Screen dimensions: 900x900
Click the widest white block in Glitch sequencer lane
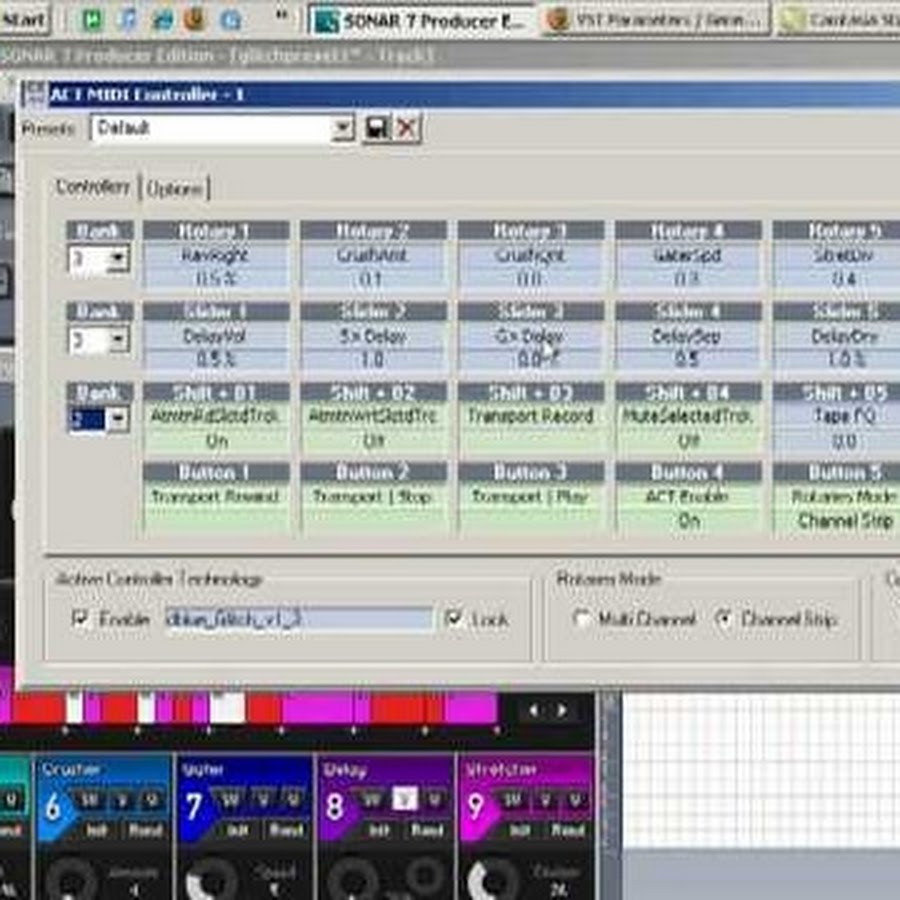pyautogui.click(x=227, y=708)
